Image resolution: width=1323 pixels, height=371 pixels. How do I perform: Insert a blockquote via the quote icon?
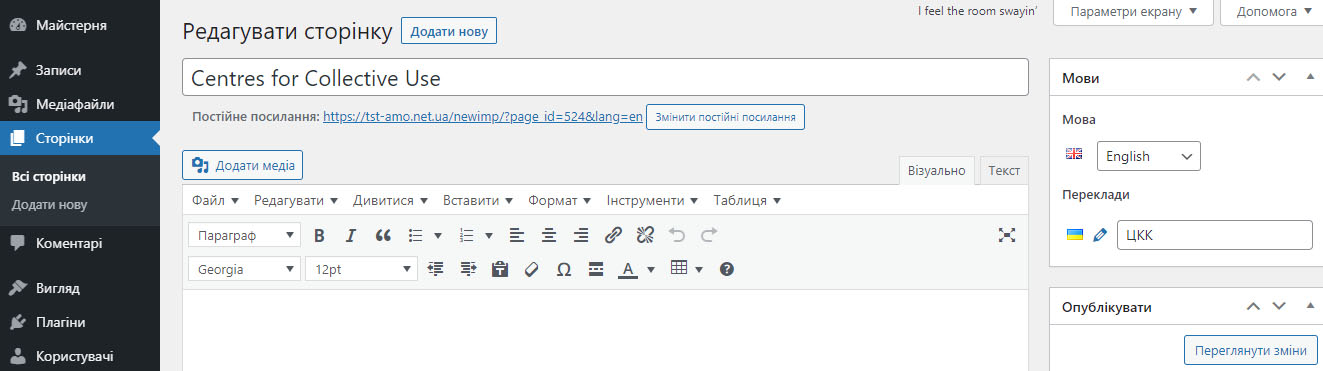pos(382,236)
